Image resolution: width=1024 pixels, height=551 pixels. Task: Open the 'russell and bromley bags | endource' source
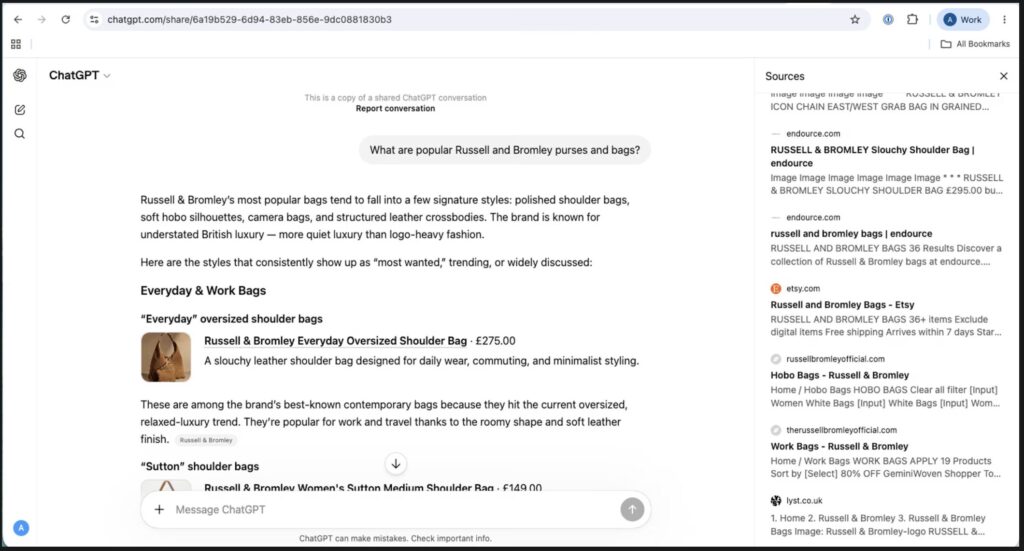pyautogui.click(x=887, y=240)
